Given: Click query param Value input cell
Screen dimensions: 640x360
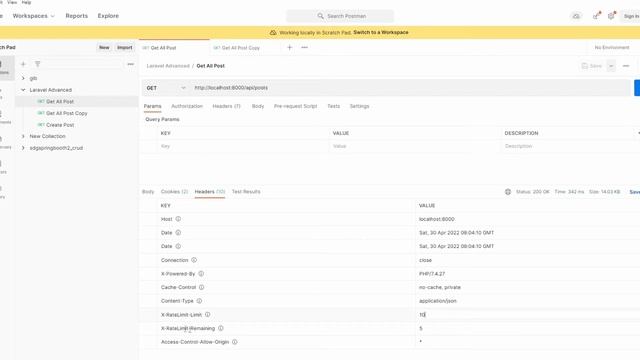Looking at the screenshot, I should pos(415,146).
